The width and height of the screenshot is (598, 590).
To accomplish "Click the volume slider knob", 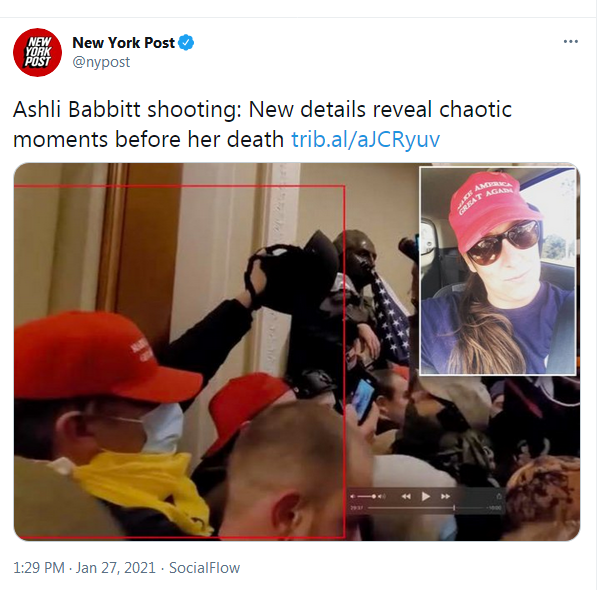I will (374, 497).
